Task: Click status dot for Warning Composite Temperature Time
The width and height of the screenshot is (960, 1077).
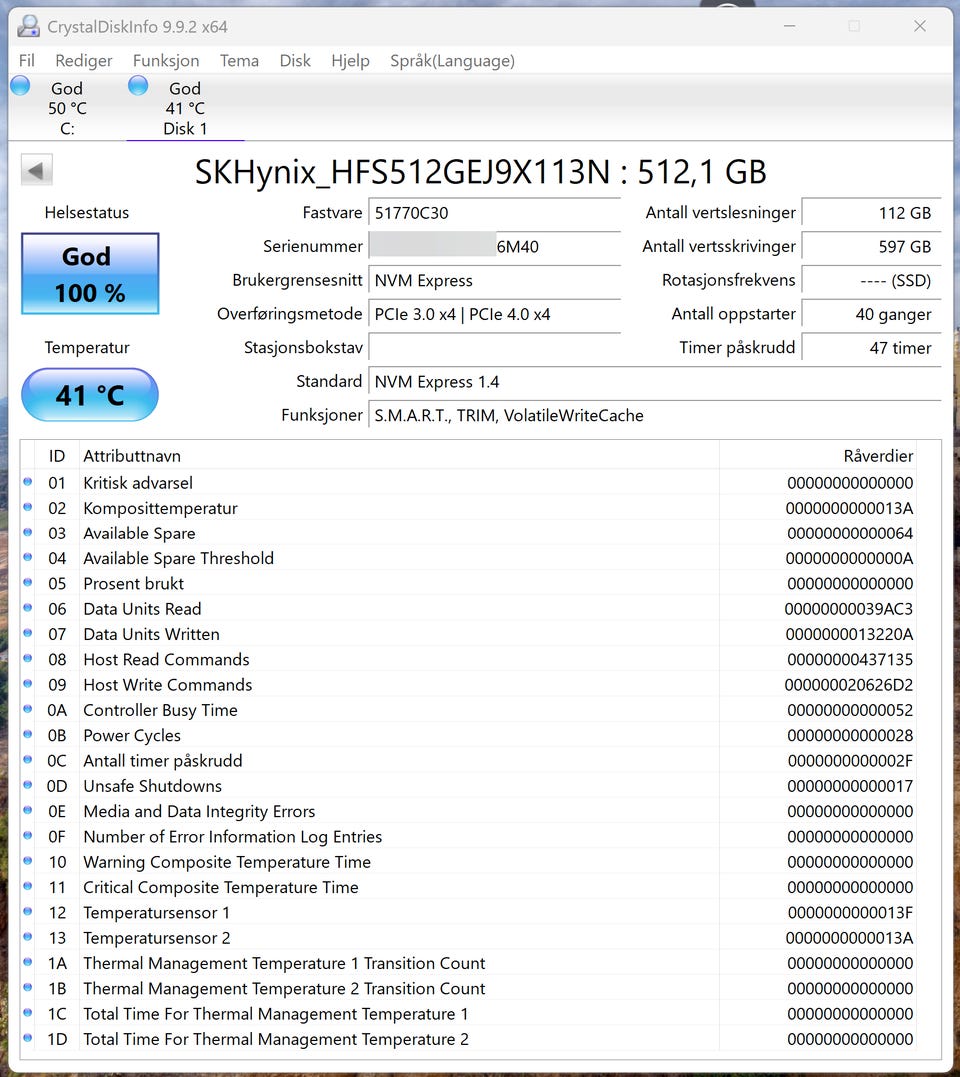Action: pyautogui.click(x=27, y=861)
